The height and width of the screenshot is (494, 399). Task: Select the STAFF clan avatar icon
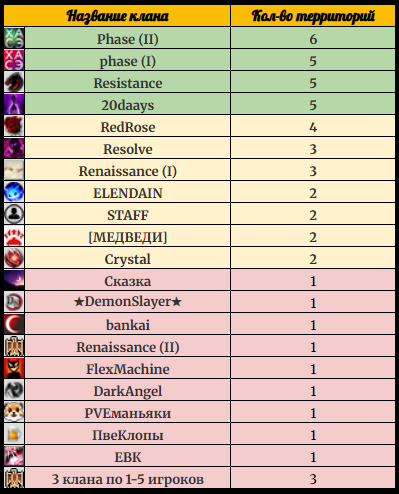click(x=14, y=214)
